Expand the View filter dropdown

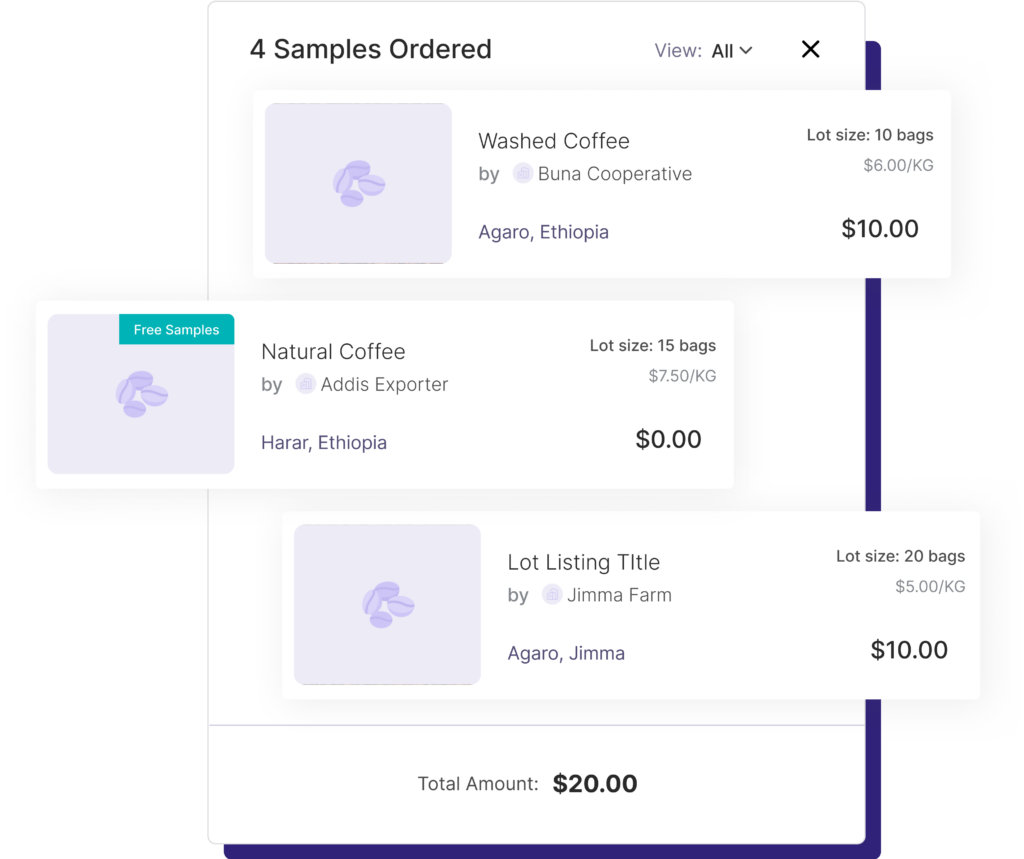click(731, 51)
